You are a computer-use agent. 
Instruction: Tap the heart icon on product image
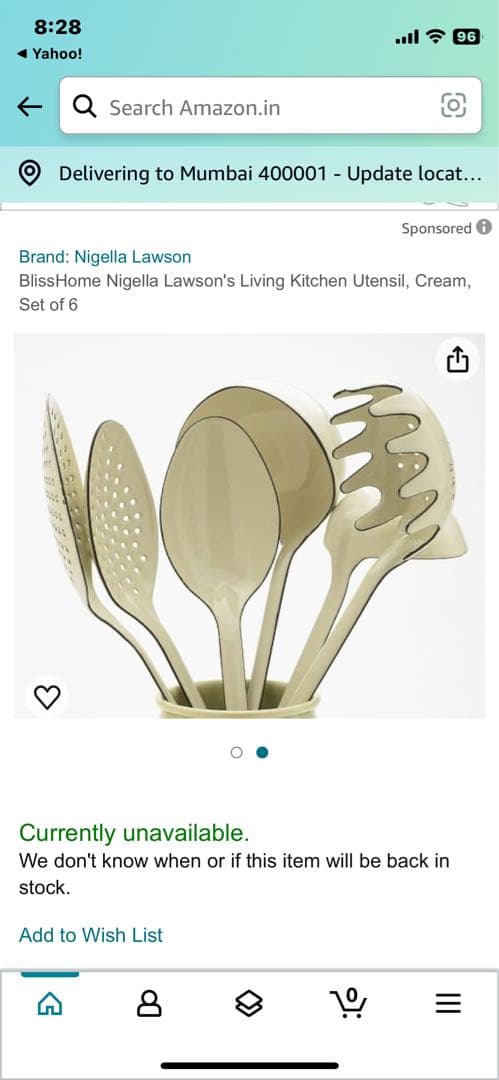(48, 698)
